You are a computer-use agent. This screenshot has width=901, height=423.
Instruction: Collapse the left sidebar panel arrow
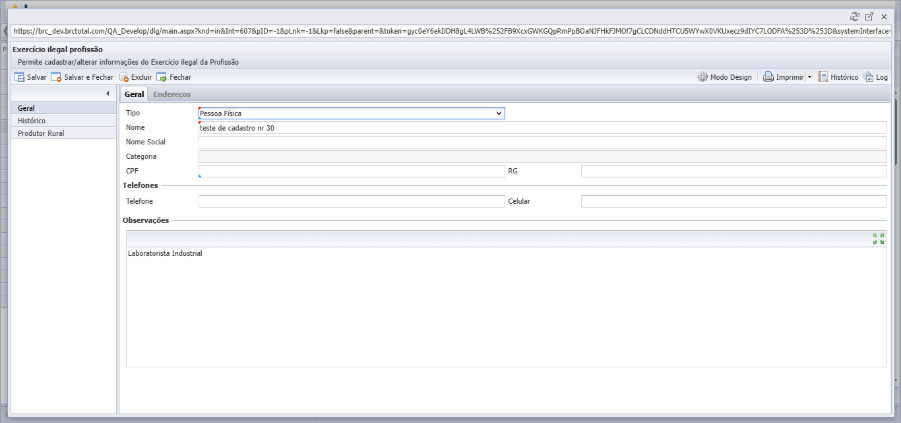tap(107, 93)
